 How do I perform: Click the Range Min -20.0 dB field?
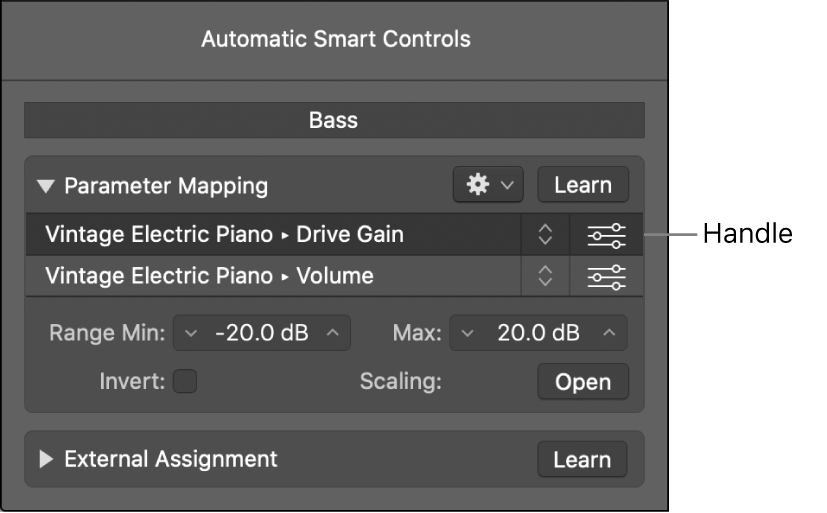[x=262, y=333]
